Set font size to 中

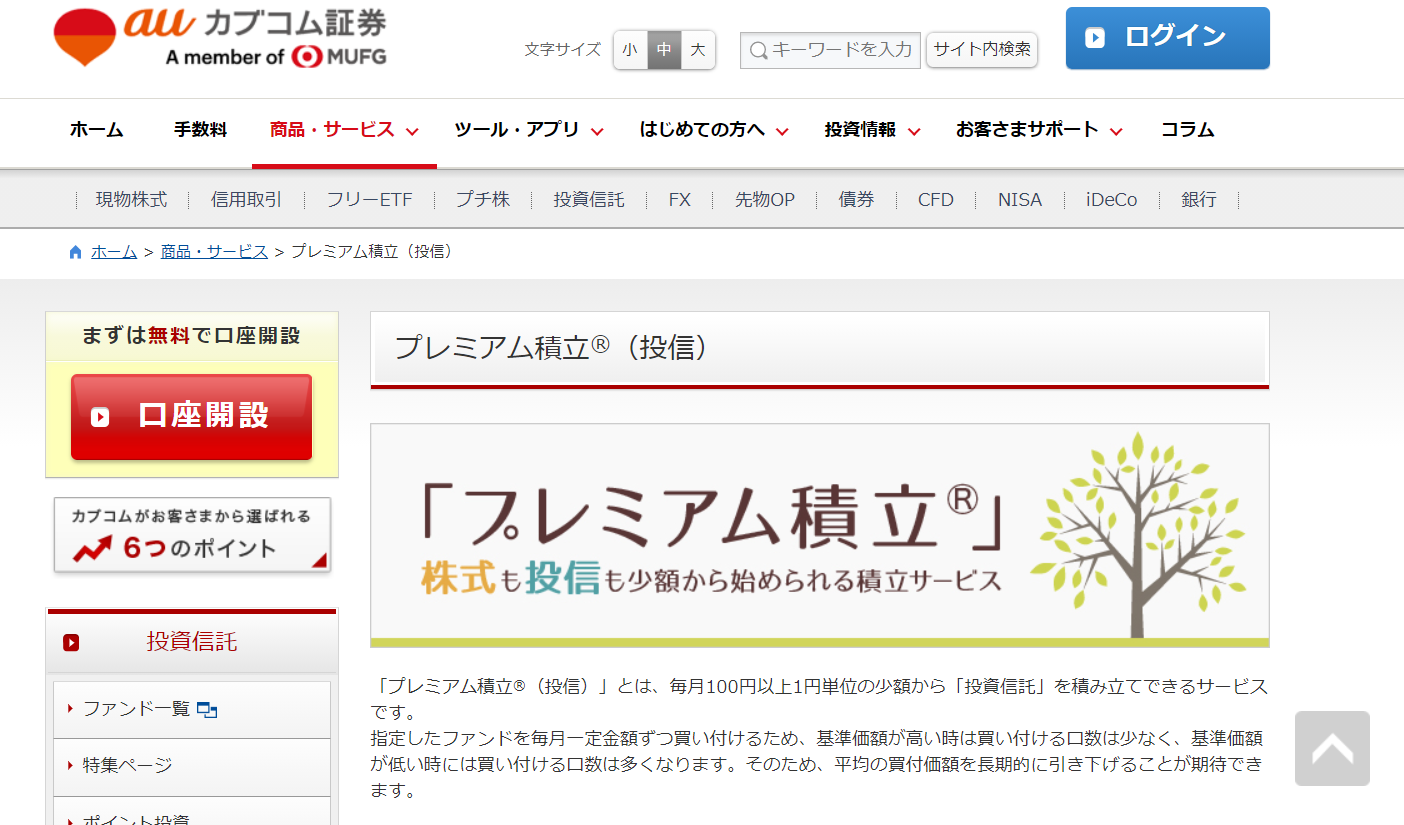tap(664, 49)
